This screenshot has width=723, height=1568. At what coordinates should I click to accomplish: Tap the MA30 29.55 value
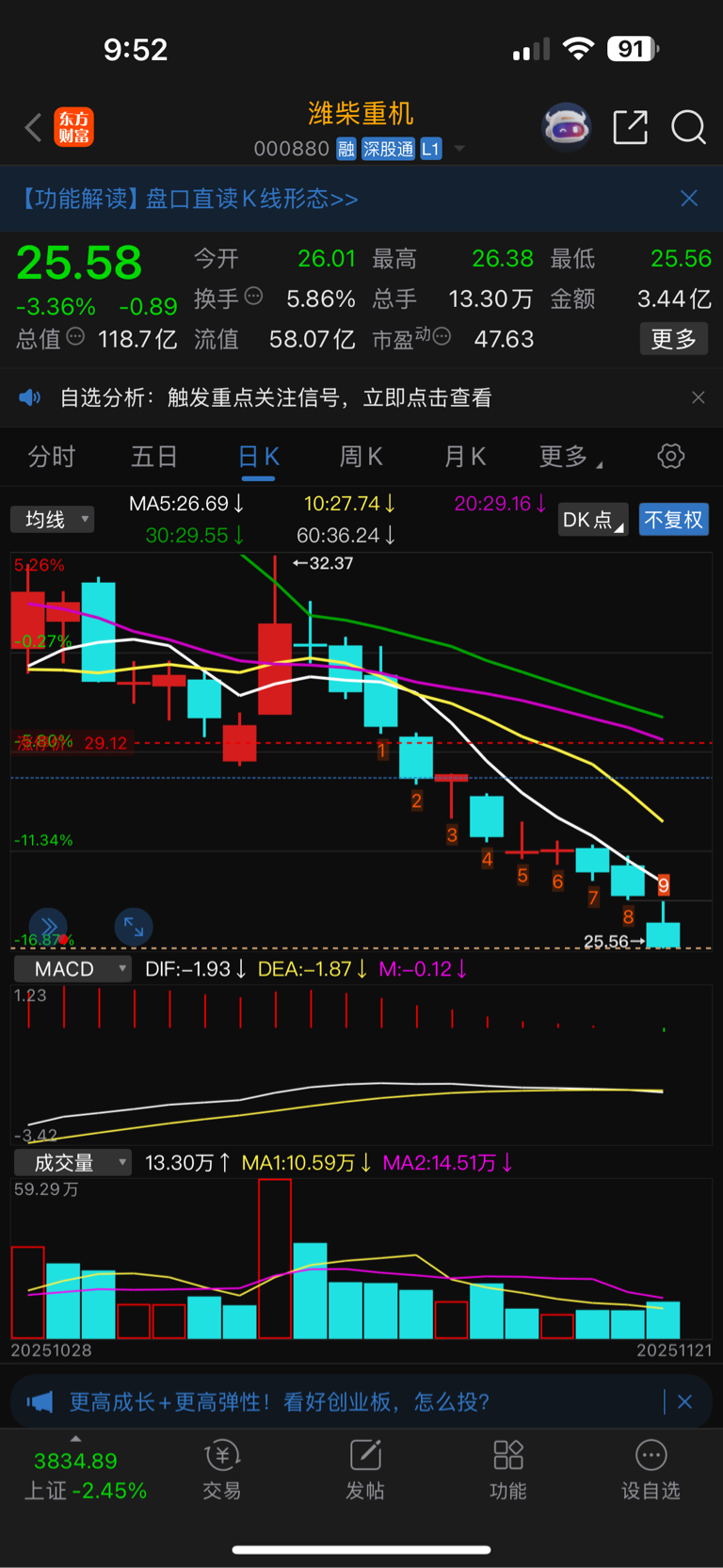(x=195, y=536)
